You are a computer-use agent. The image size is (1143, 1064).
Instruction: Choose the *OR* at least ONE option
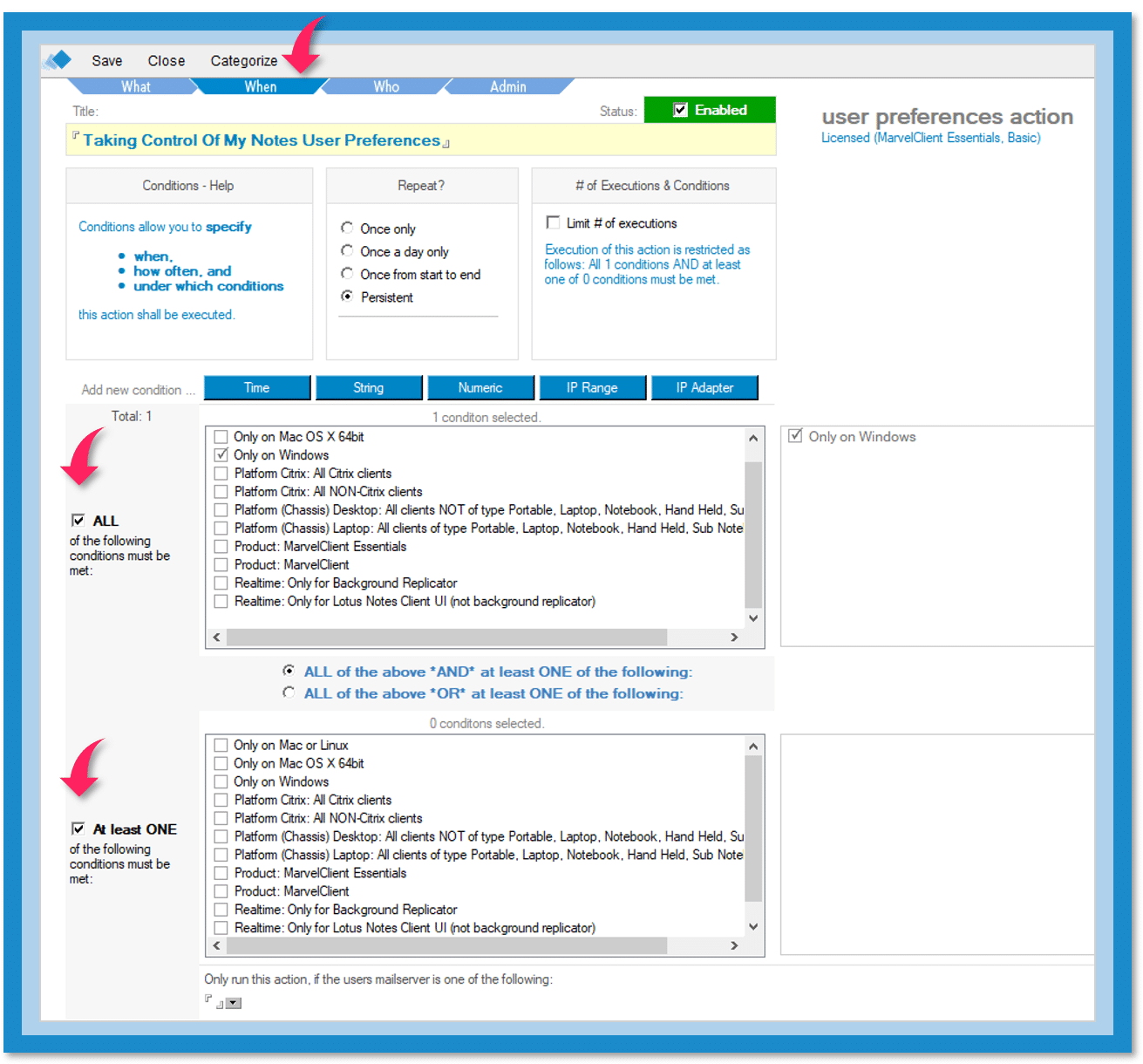coord(289,692)
